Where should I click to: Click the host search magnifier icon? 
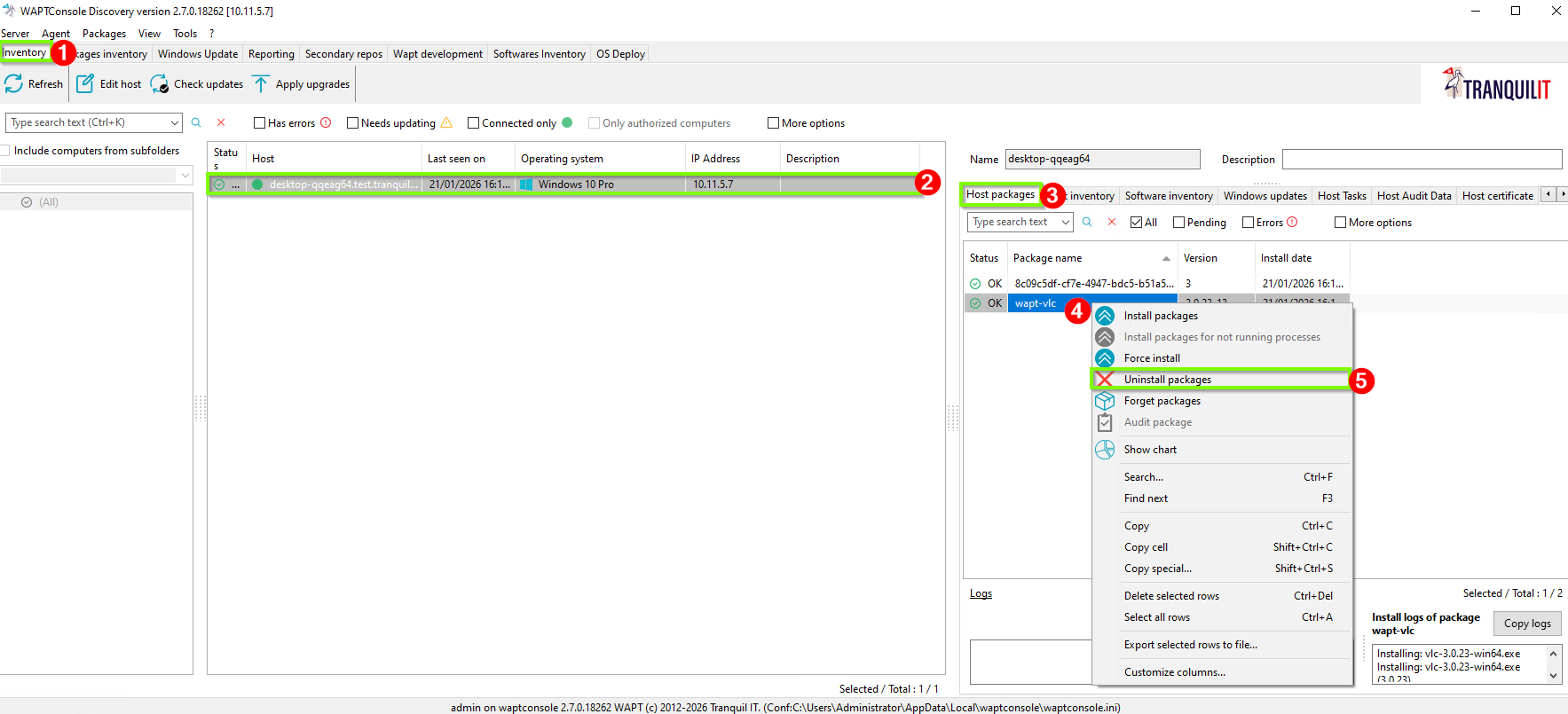[196, 122]
